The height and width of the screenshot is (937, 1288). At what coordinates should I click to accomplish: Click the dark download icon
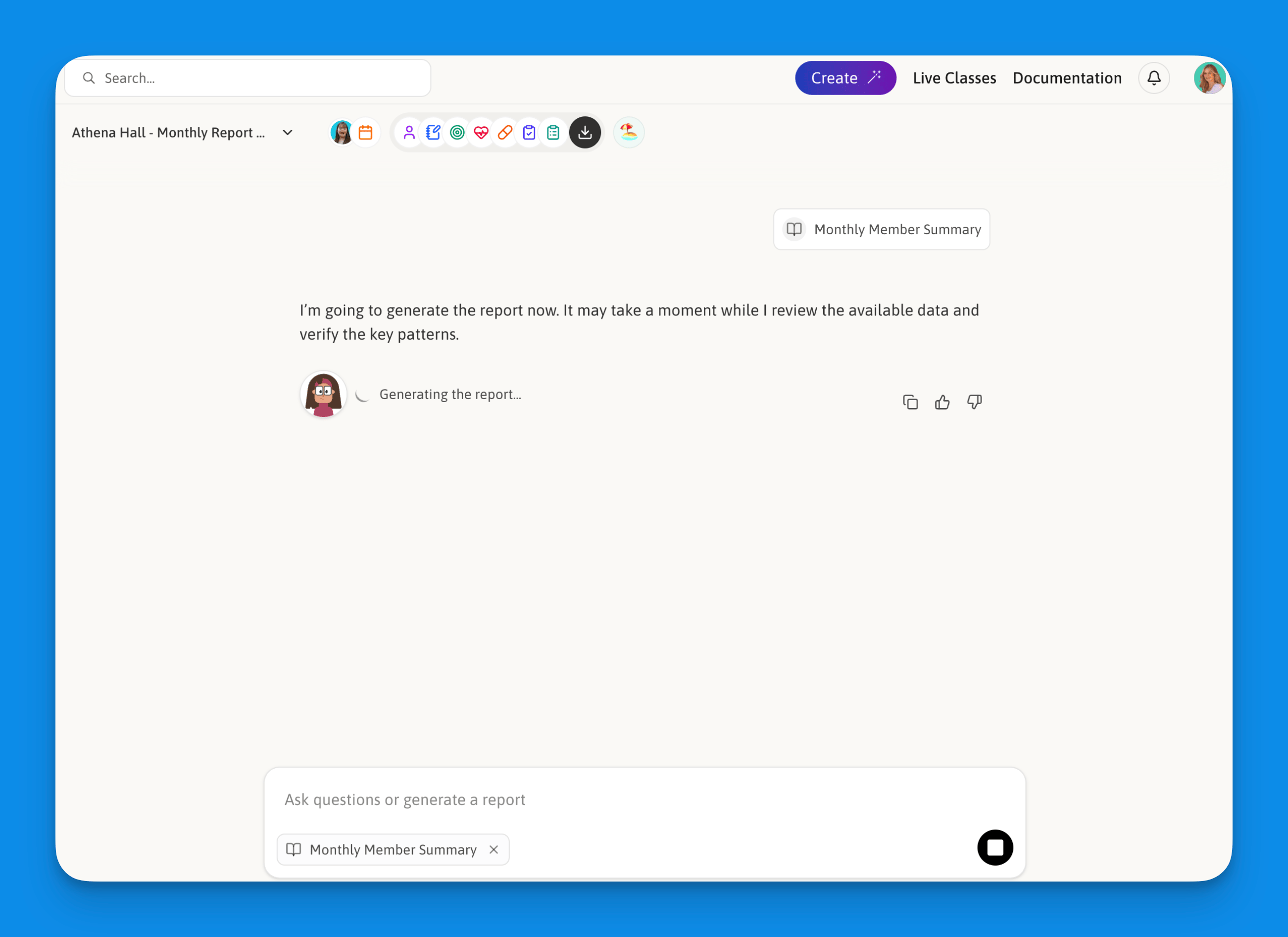(x=585, y=132)
